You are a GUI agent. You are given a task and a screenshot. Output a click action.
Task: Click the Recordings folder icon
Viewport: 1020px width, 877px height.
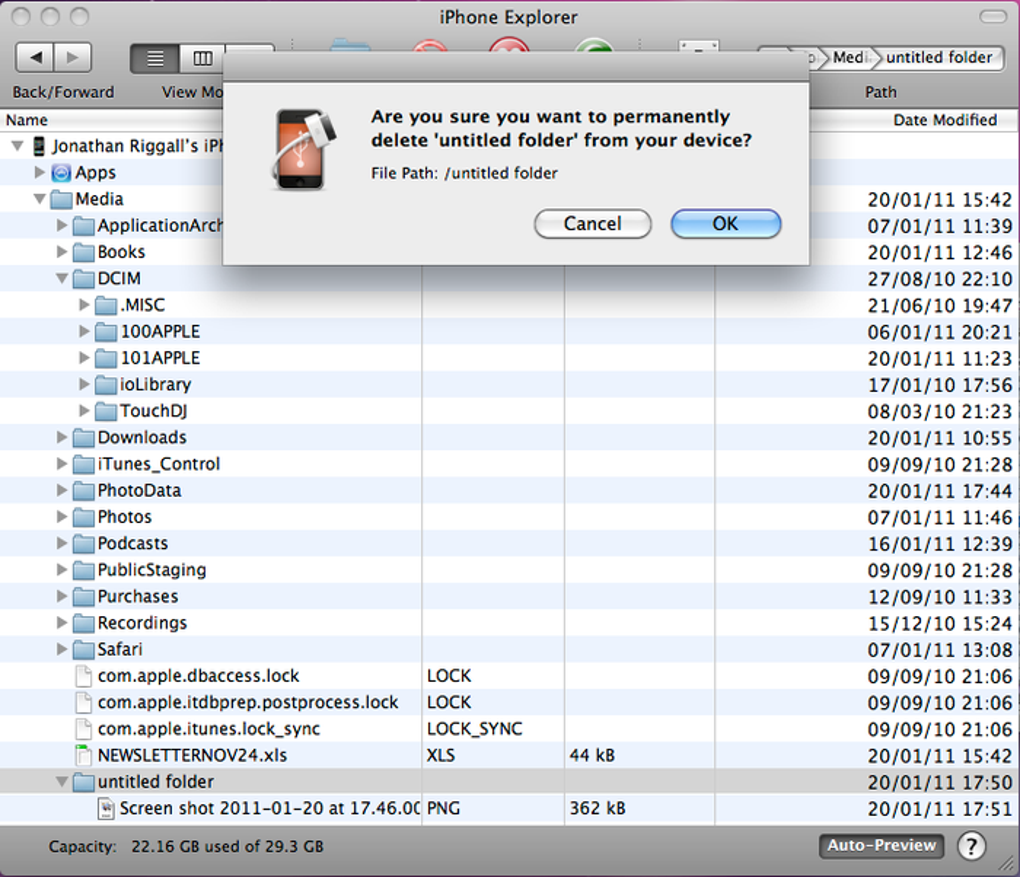83,623
